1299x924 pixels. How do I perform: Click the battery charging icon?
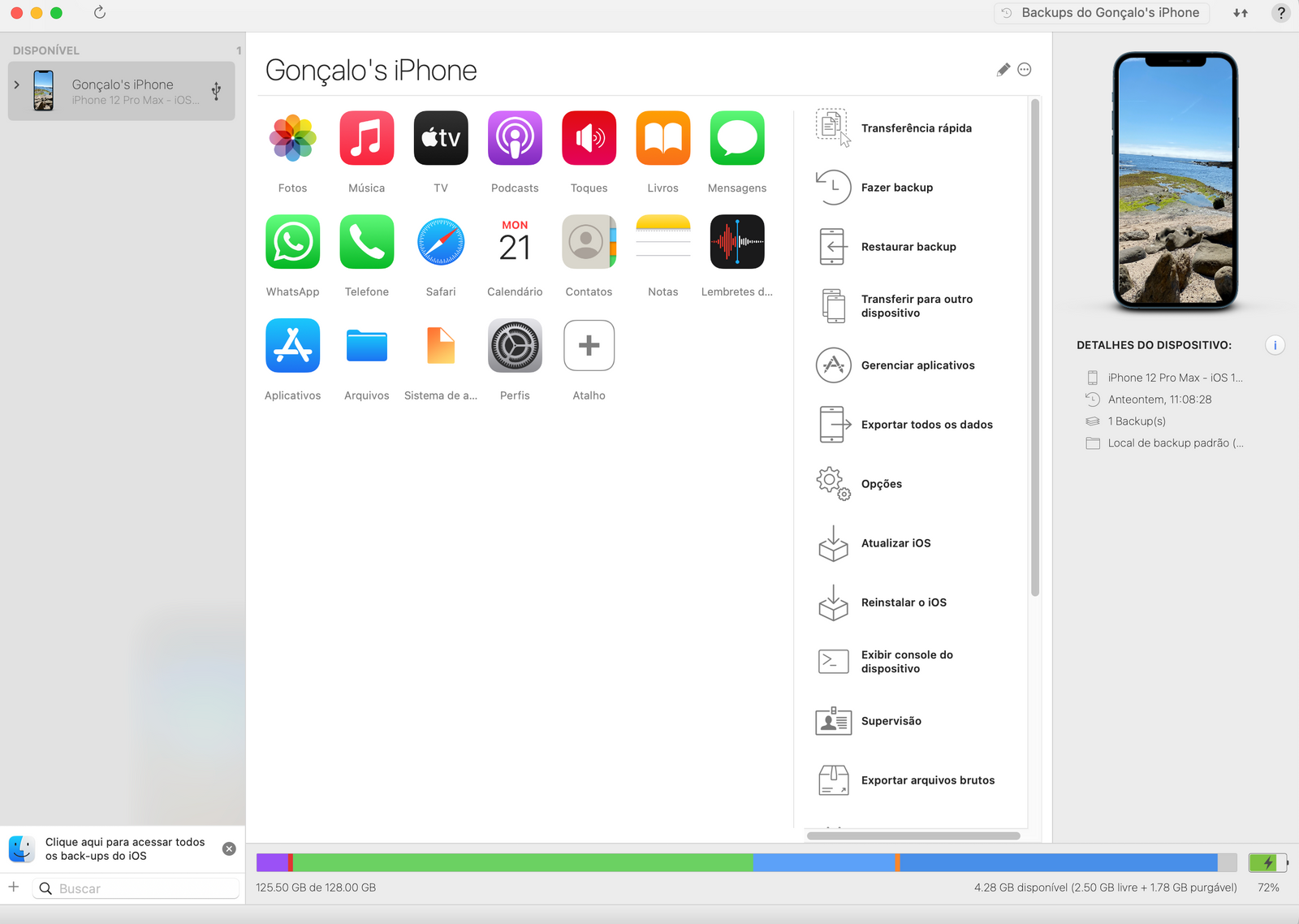point(1267,862)
